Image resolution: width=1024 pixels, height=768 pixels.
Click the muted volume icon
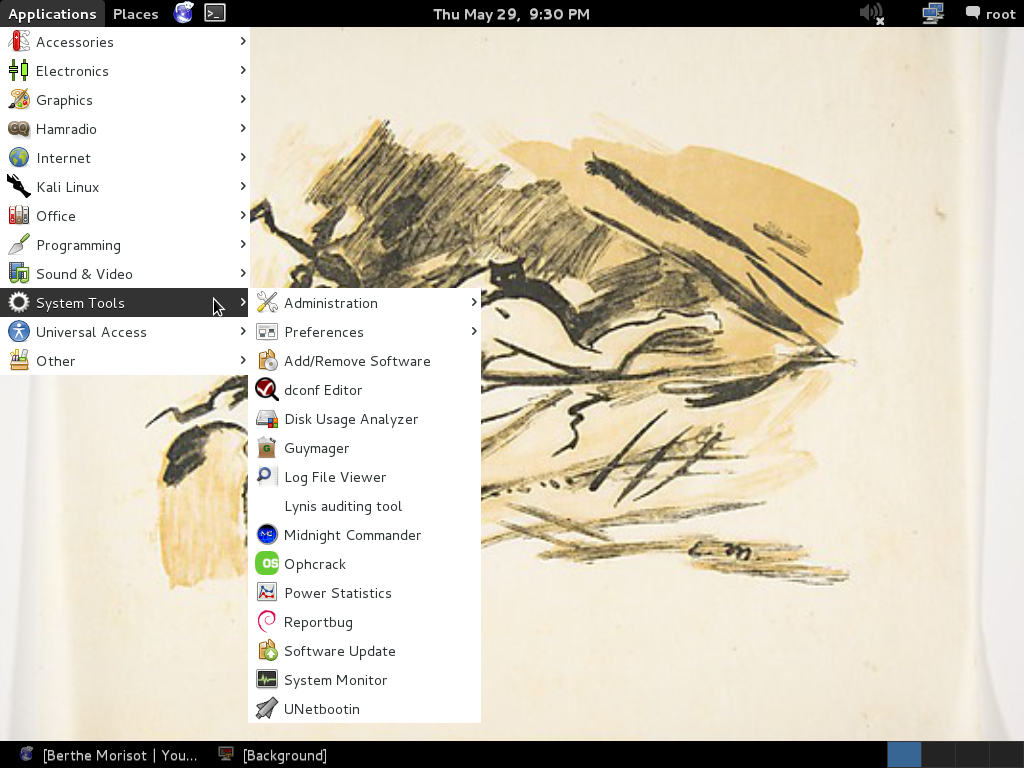pyautogui.click(x=872, y=13)
